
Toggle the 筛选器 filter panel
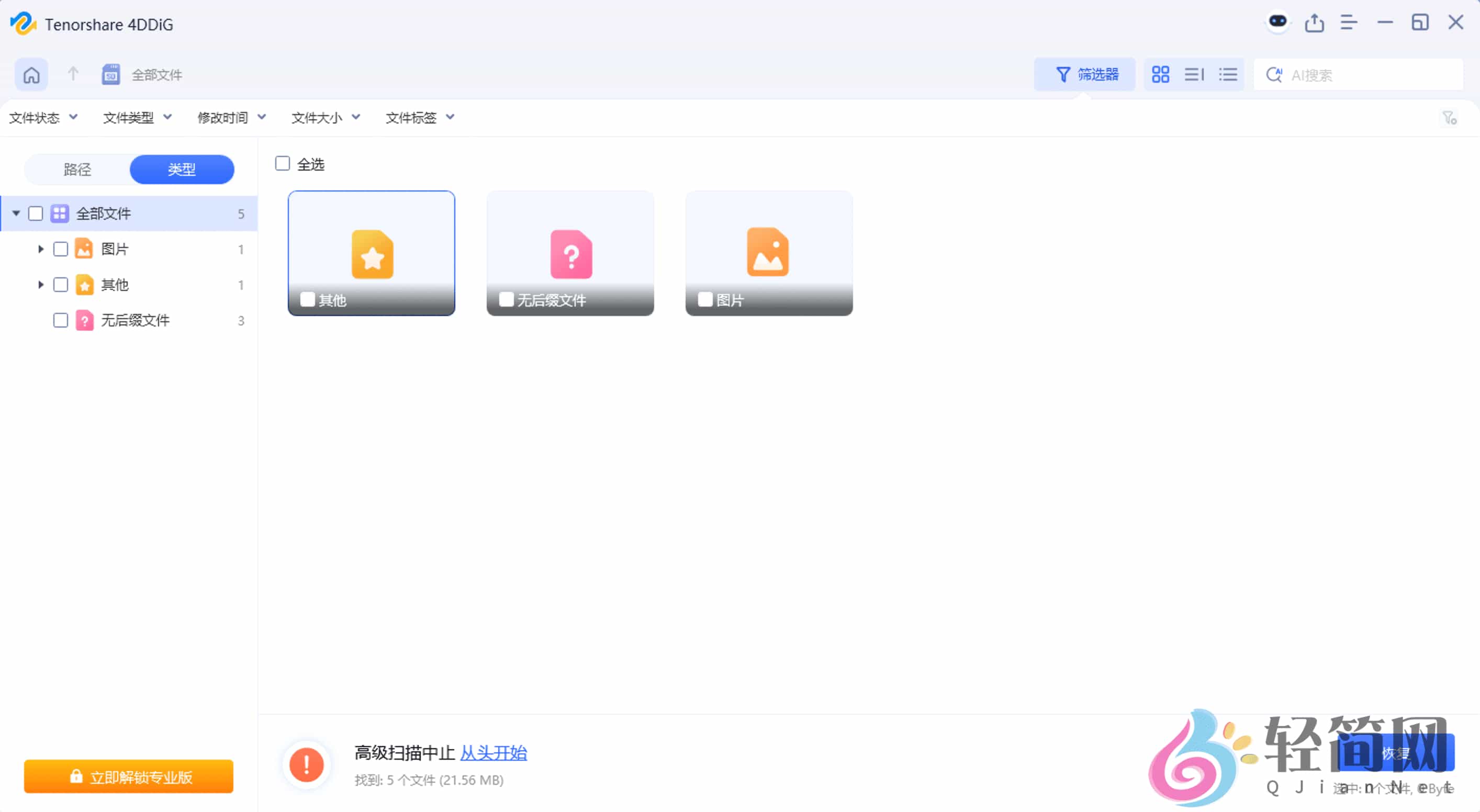click(x=1085, y=74)
